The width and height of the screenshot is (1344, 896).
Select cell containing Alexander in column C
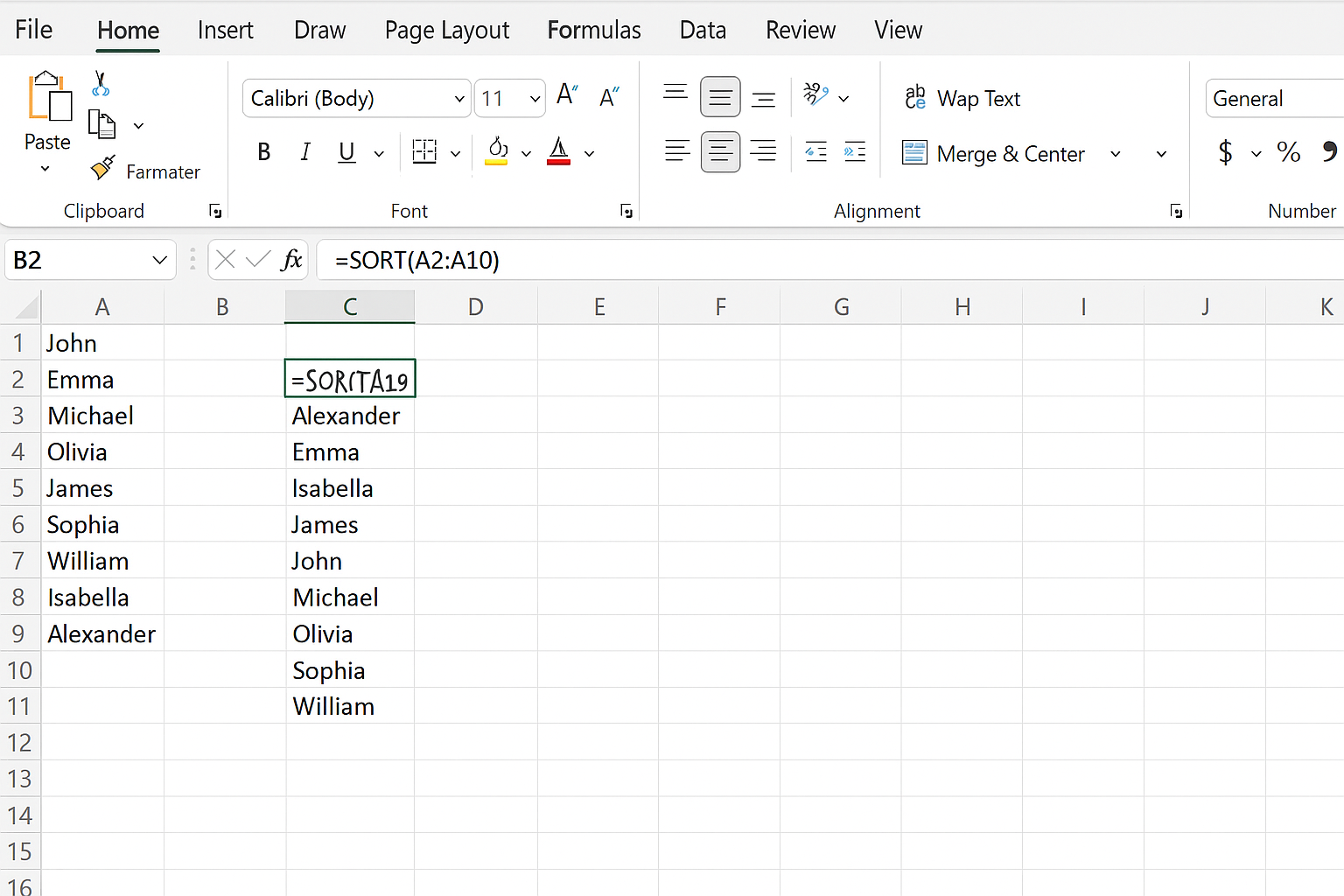click(350, 416)
